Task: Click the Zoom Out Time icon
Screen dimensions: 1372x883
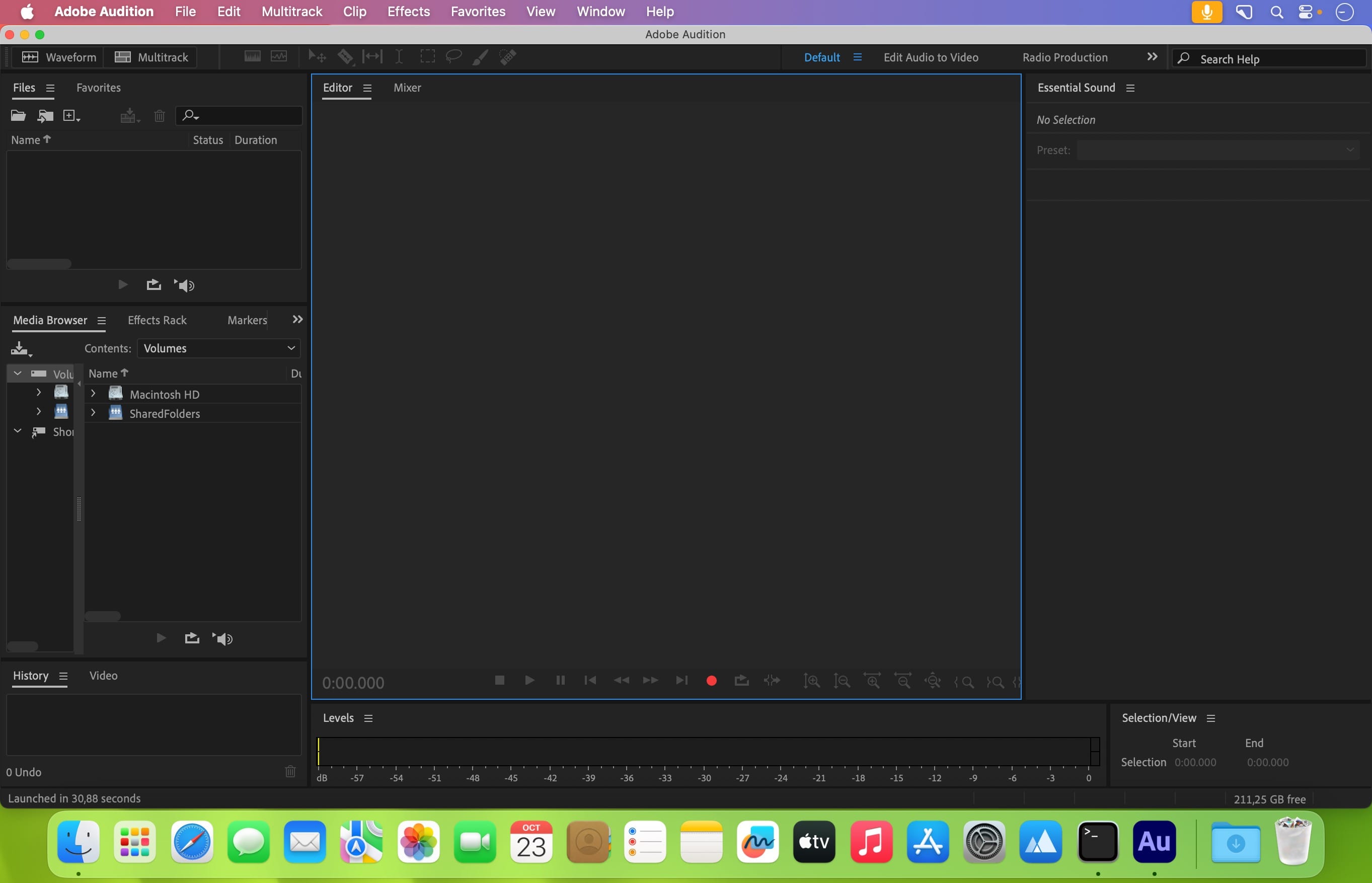Action: click(x=902, y=681)
